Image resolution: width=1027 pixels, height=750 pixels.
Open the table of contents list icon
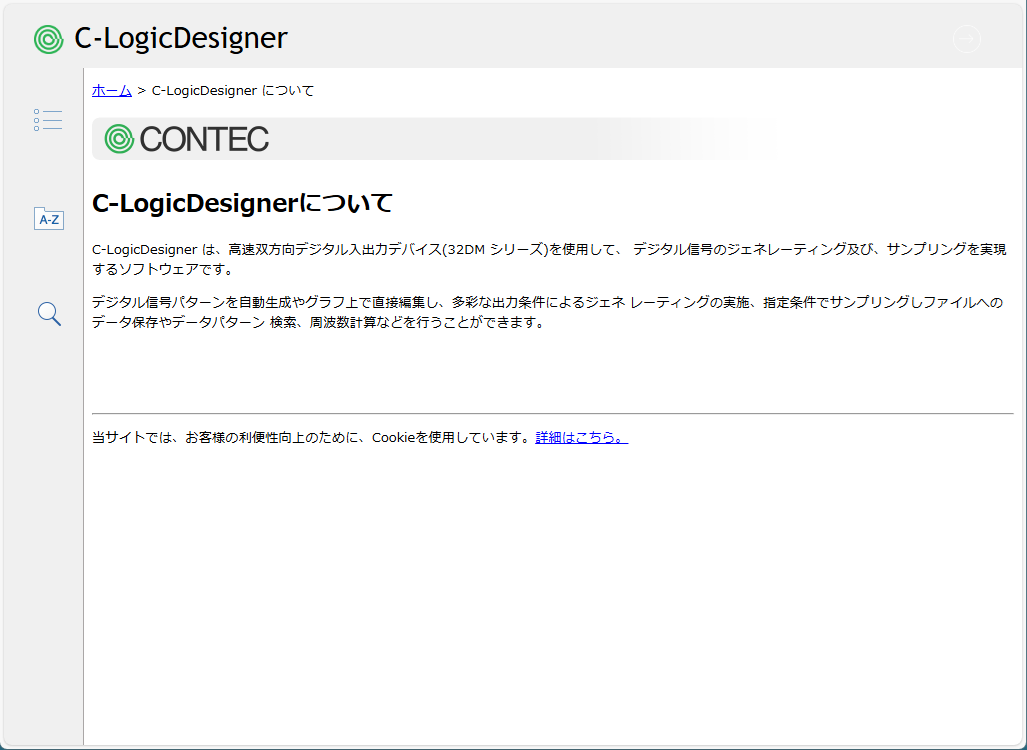tap(48, 120)
